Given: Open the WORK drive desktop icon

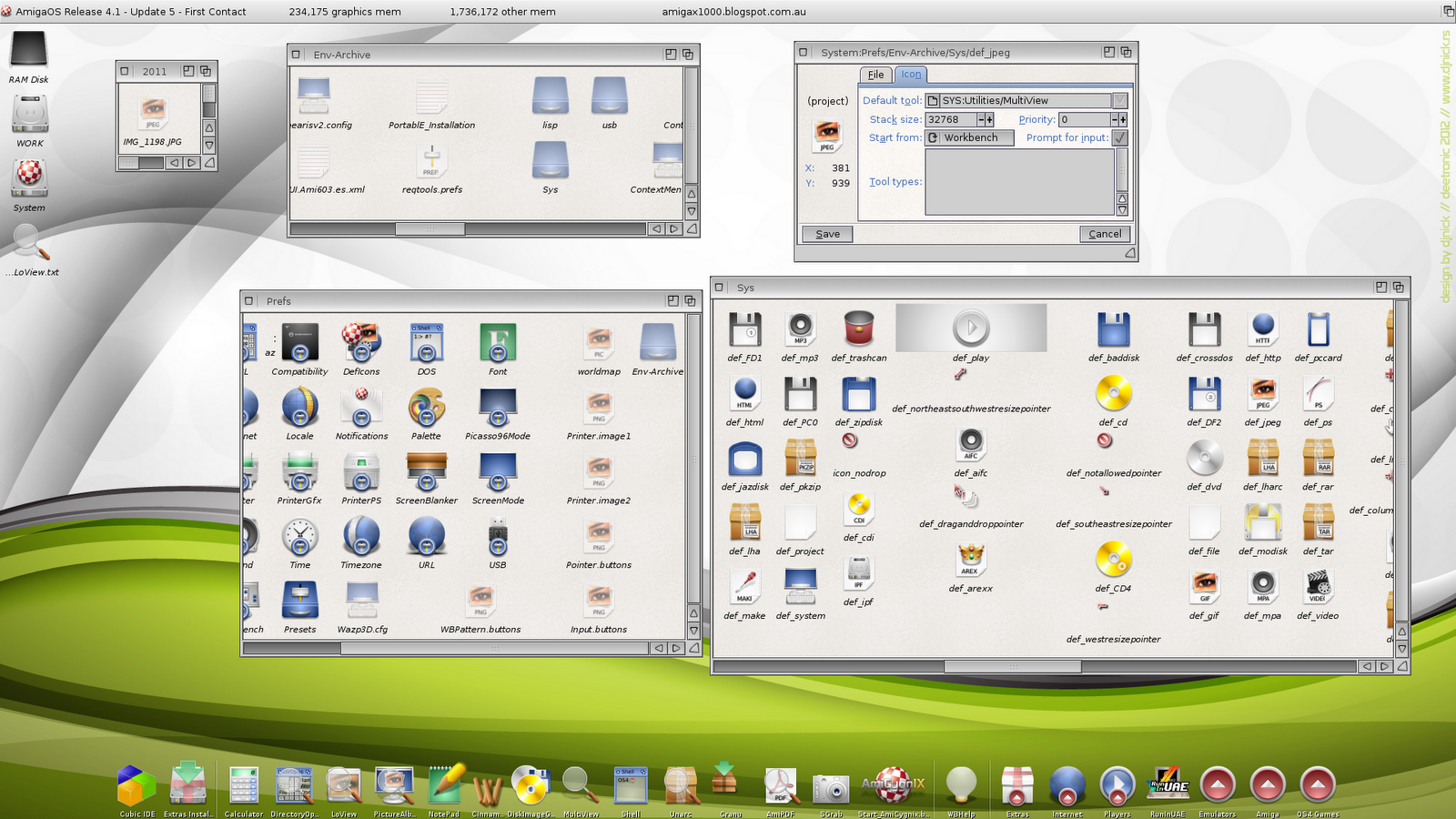Looking at the screenshot, I should tap(30, 116).
